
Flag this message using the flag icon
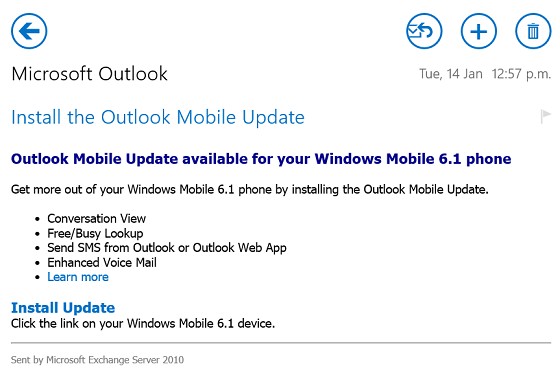pyautogui.click(x=545, y=116)
